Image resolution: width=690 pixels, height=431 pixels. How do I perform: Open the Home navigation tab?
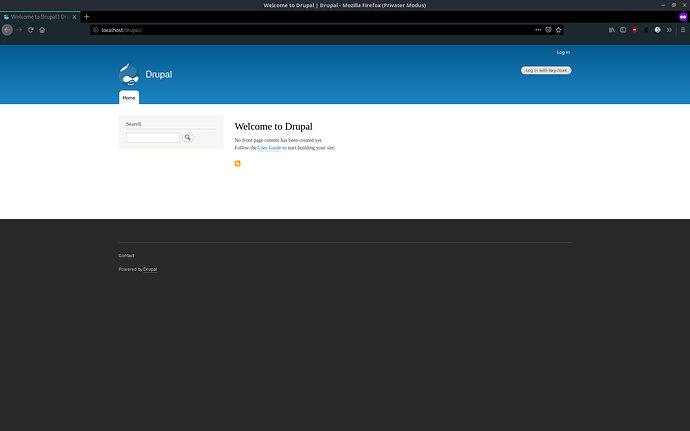tap(129, 98)
